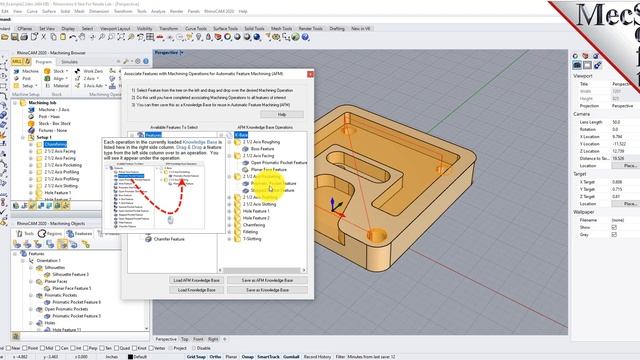Click the Machine setup icon in Machining Browser

point(16,71)
